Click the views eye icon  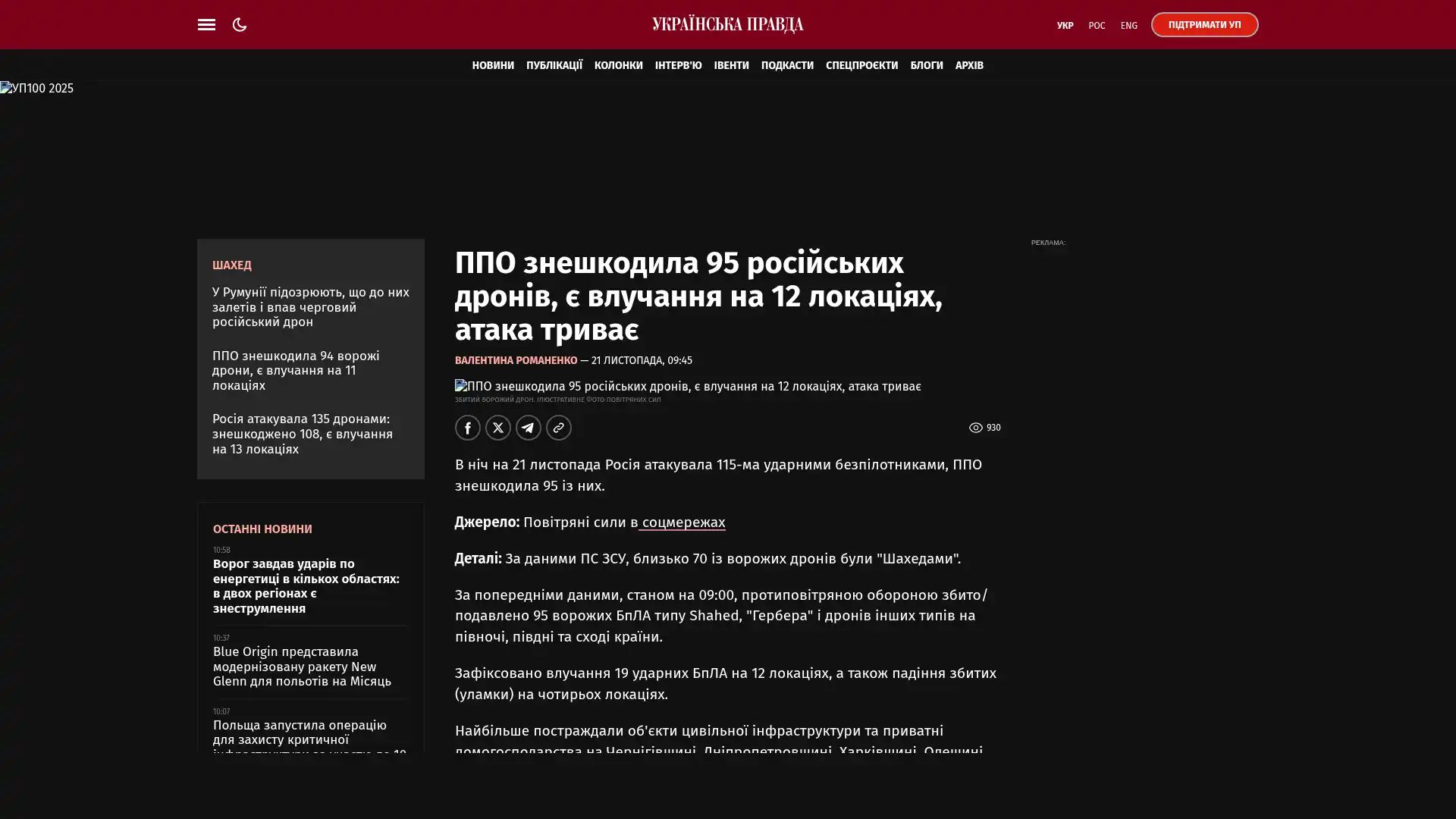click(x=975, y=428)
